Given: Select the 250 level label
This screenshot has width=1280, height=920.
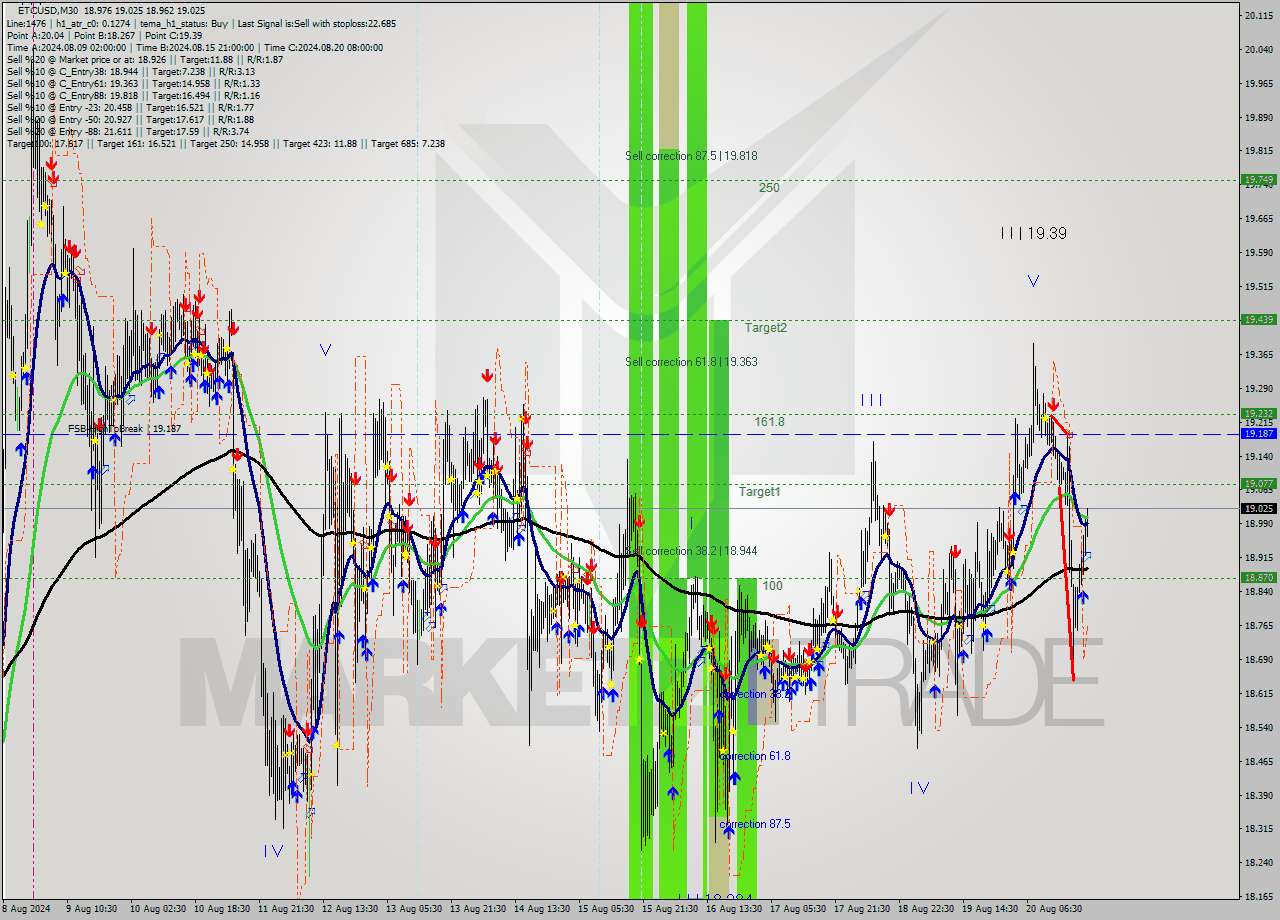Looking at the screenshot, I should tap(769, 188).
